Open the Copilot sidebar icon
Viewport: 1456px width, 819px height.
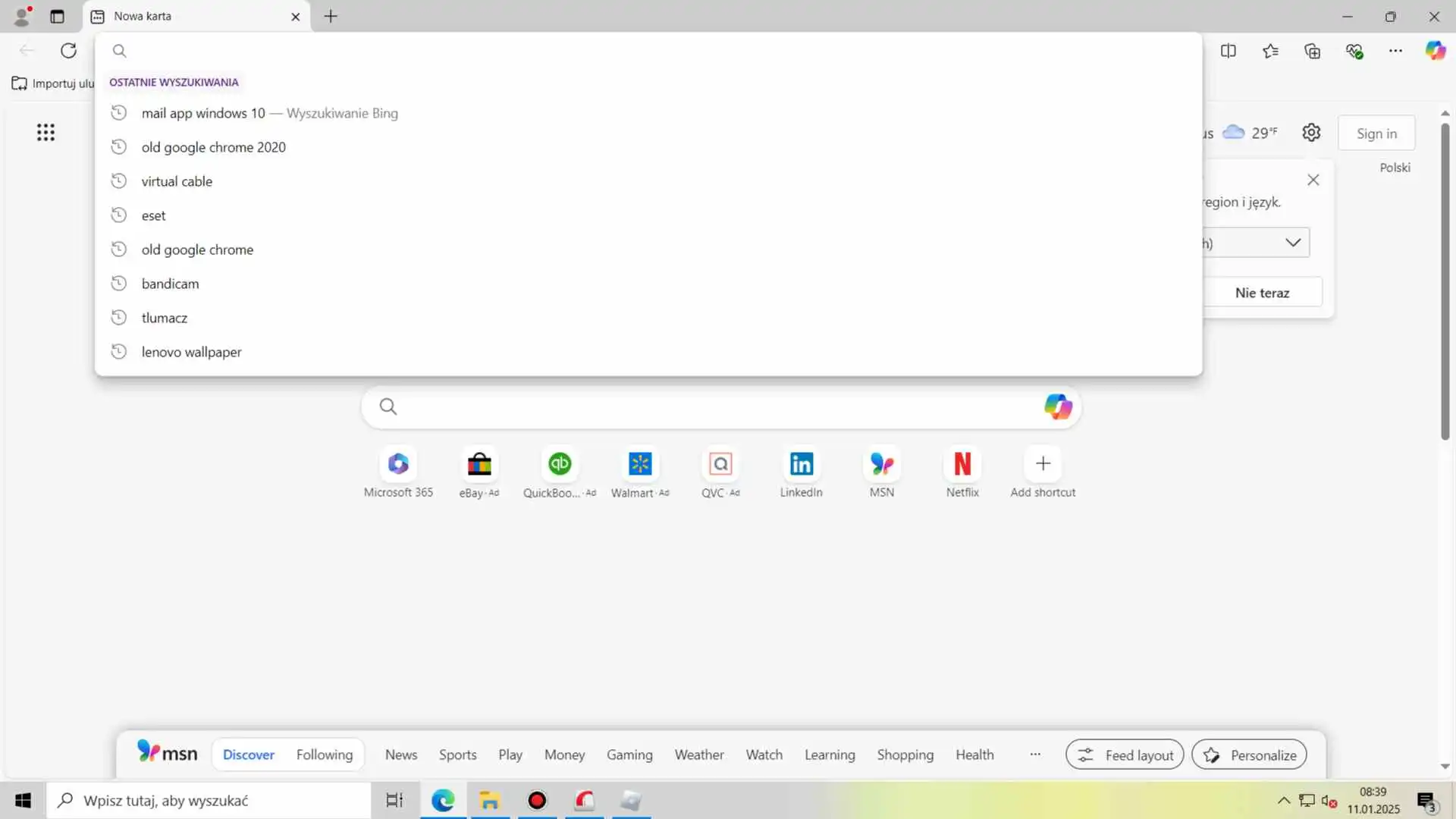[1435, 51]
